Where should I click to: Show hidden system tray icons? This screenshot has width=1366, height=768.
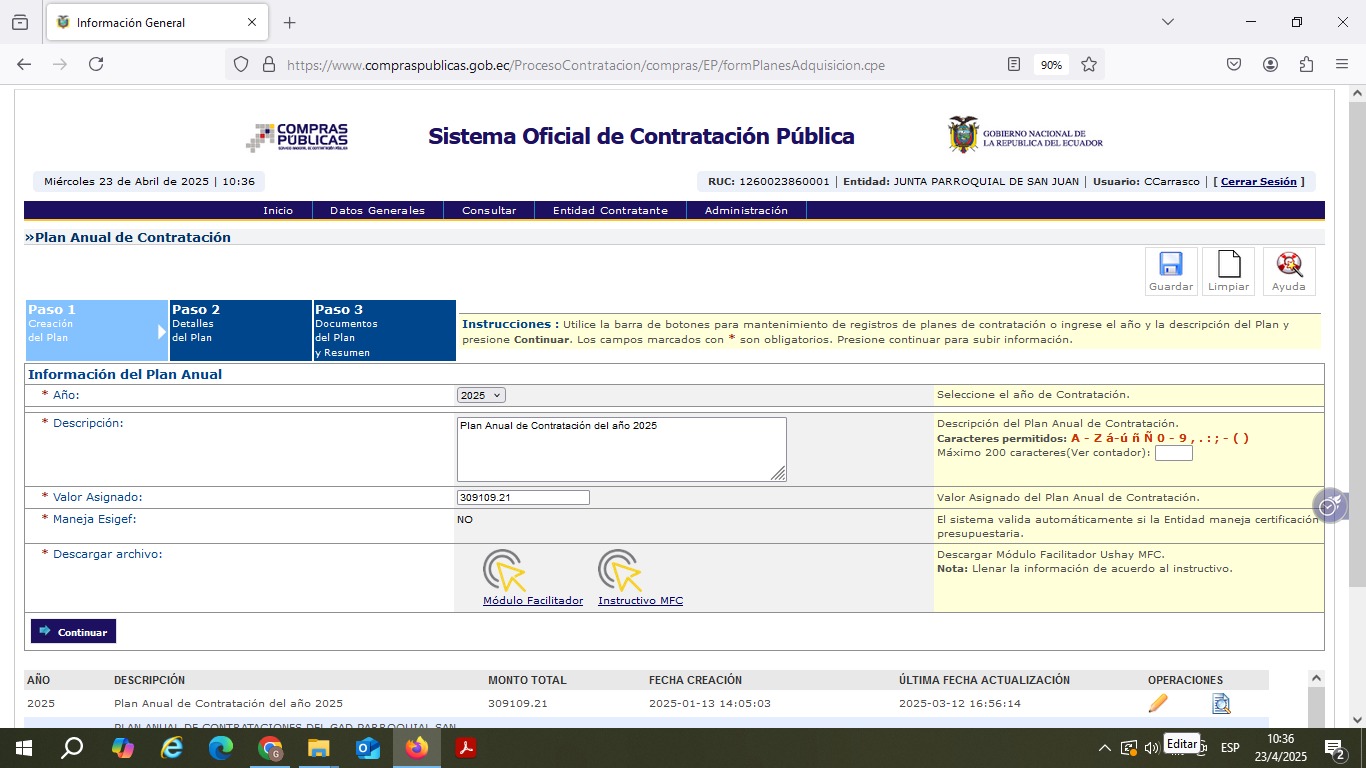click(x=1104, y=747)
